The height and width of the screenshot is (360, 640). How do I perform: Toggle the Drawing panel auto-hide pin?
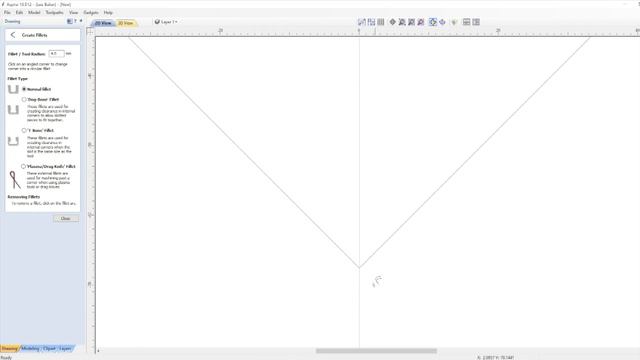[x=81, y=21]
